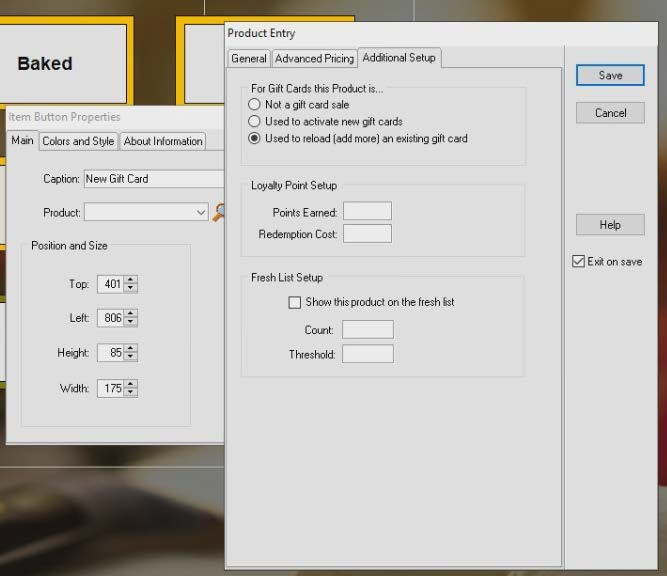Switch to Main tab in Item Button Properties
This screenshot has width=667, height=576.
pyautogui.click(x=22, y=140)
